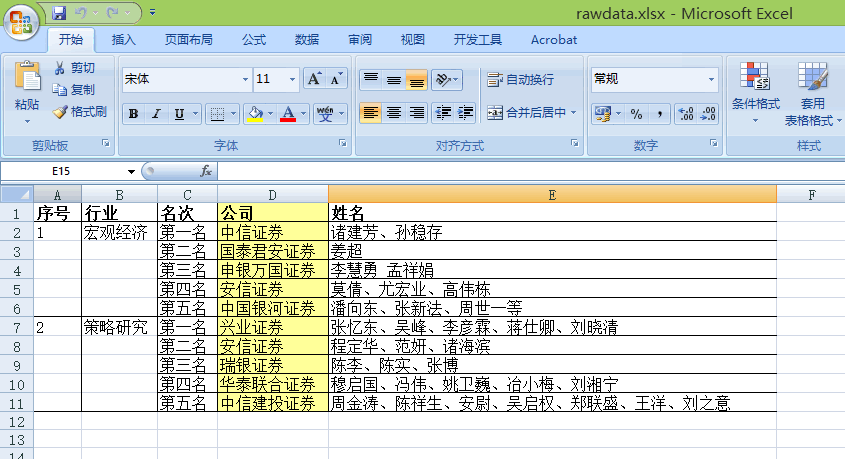Copy selection with the 复制 button
The width and height of the screenshot is (845, 459).
coord(74,89)
